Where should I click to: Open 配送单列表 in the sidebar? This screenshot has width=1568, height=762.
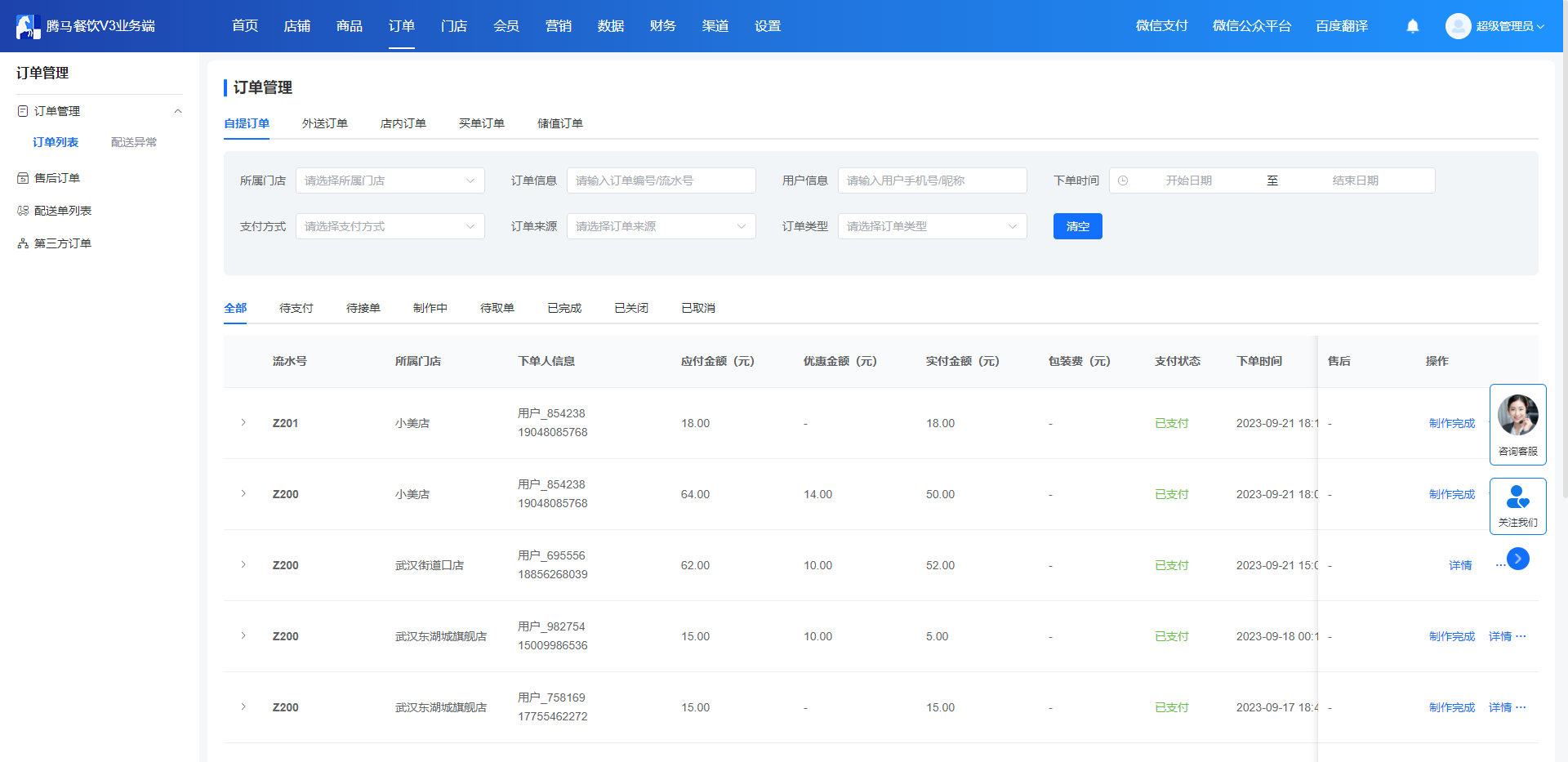63,211
